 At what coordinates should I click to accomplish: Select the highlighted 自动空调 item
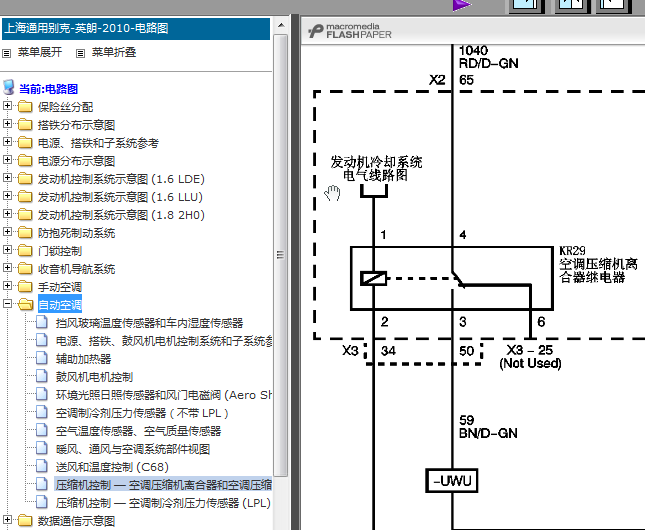(x=60, y=305)
